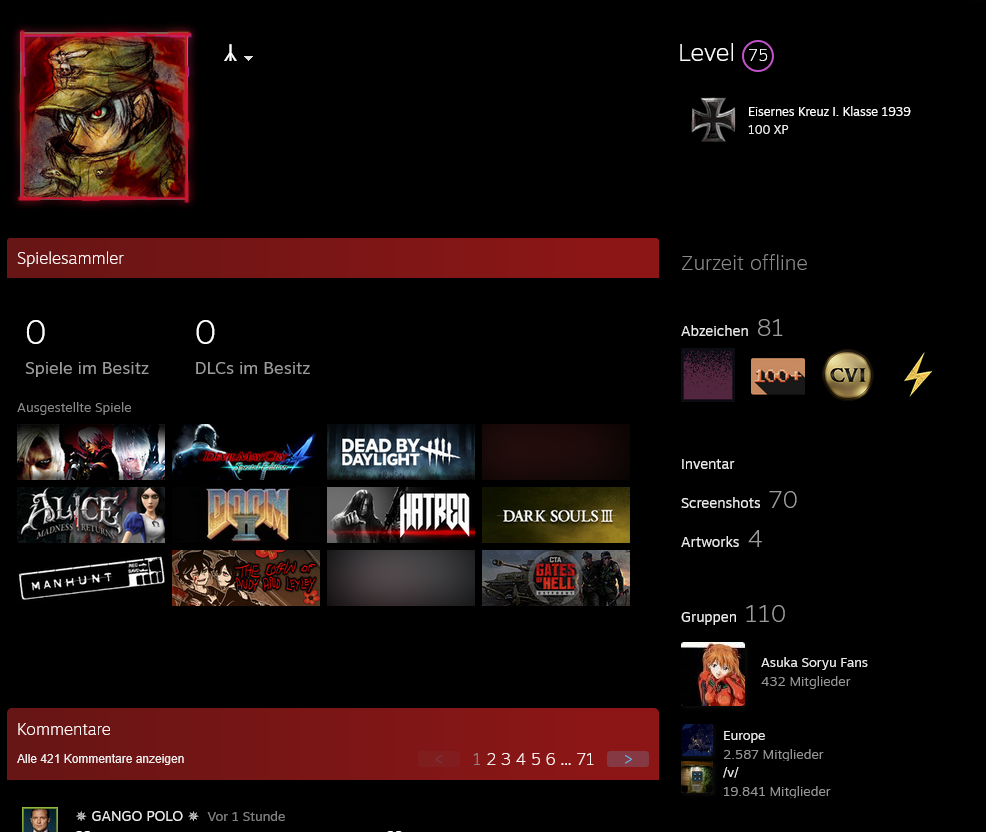
Task: Click the Level 75 badge circle
Action: click(758, 56)
